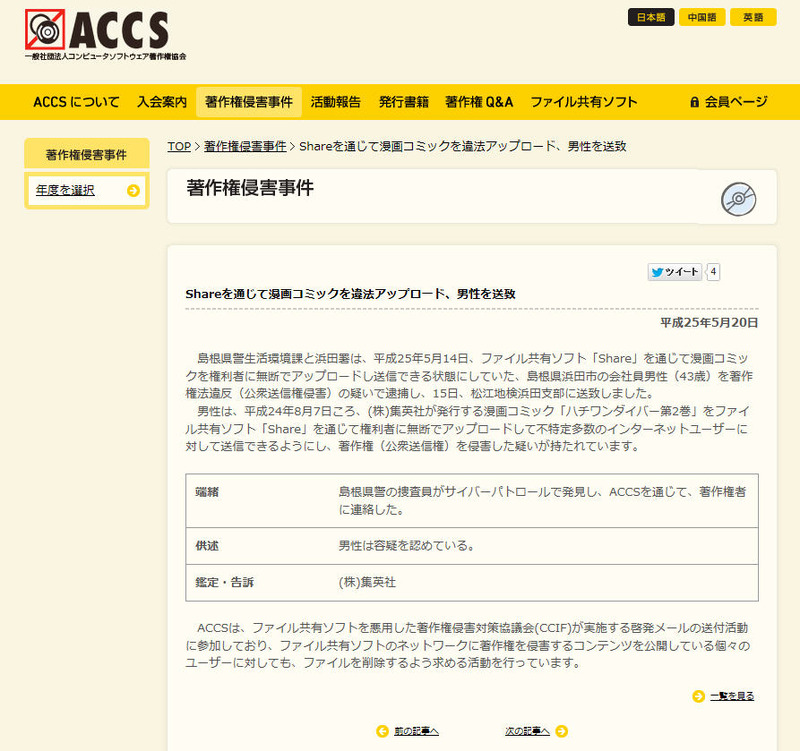Open the 入会案内 menu item
Image resolution: width=800 pixels, height=751 pixels.
pyautogui.click(x=162, y=102)
